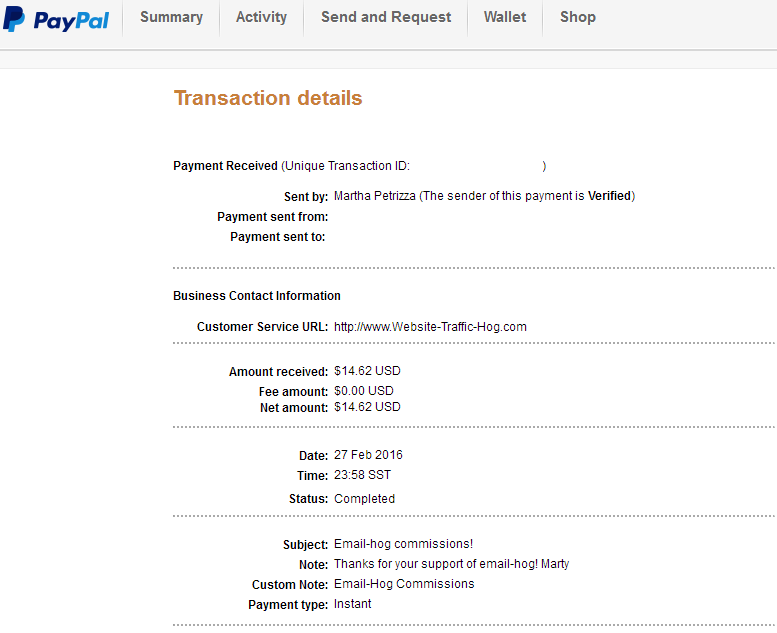The width and height of the screenshot is (777, 633).
Task: Open the Shop tab
Action: [x=578, y=17]
